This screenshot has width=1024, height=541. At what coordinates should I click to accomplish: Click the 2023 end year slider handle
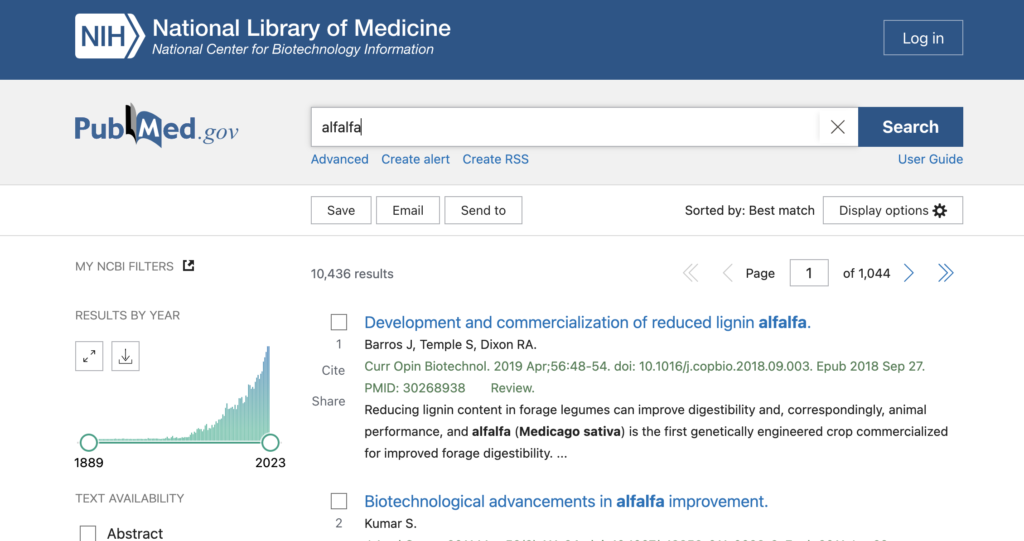(x=270, y=442)
